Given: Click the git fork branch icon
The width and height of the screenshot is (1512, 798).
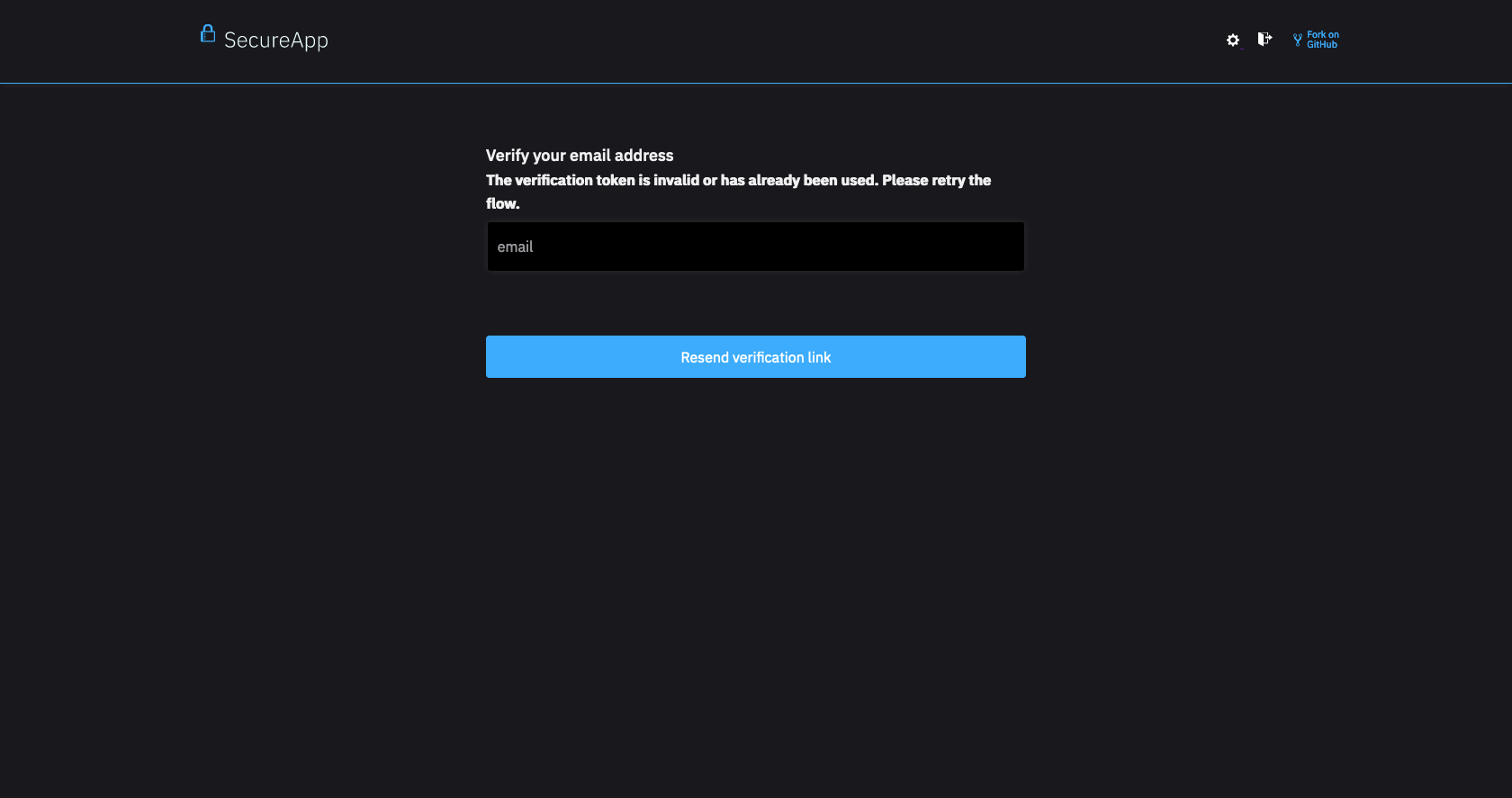Looking at the screenshot, I should tap(1298, 40).
